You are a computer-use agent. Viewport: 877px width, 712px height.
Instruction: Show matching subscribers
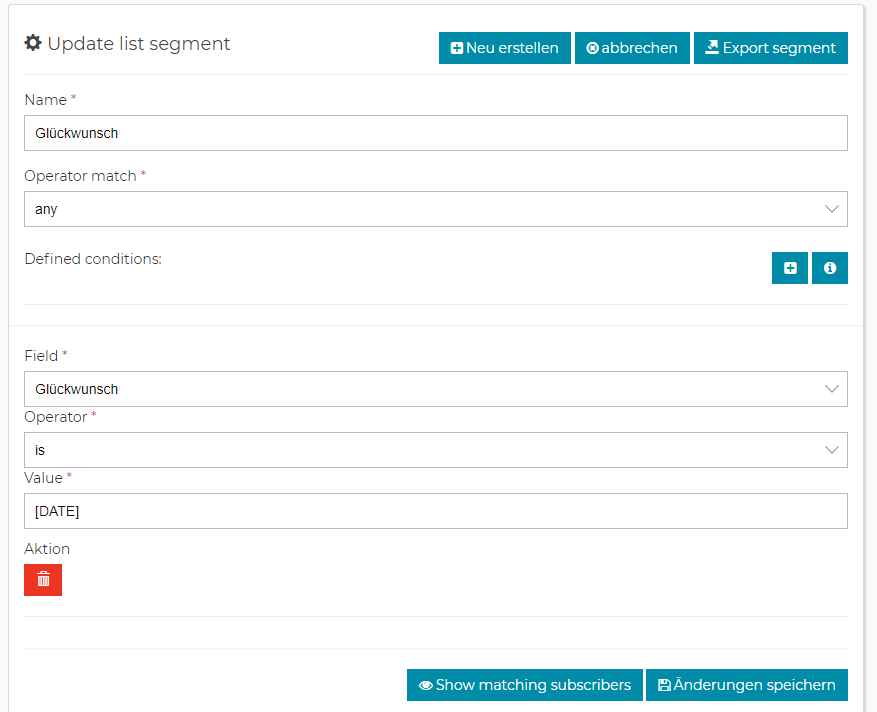[x=524, y=685]
